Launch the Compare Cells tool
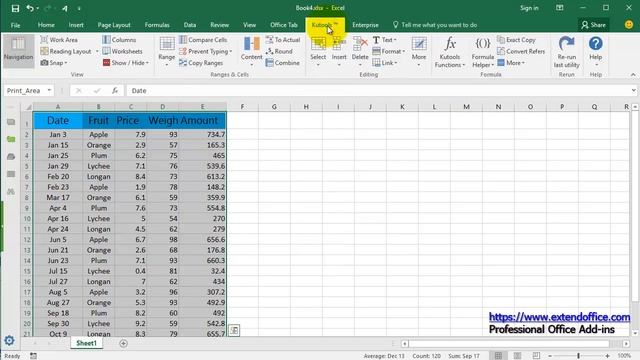Screen dimensions: 640x360 pyautogui.click(x=203, y=40)
